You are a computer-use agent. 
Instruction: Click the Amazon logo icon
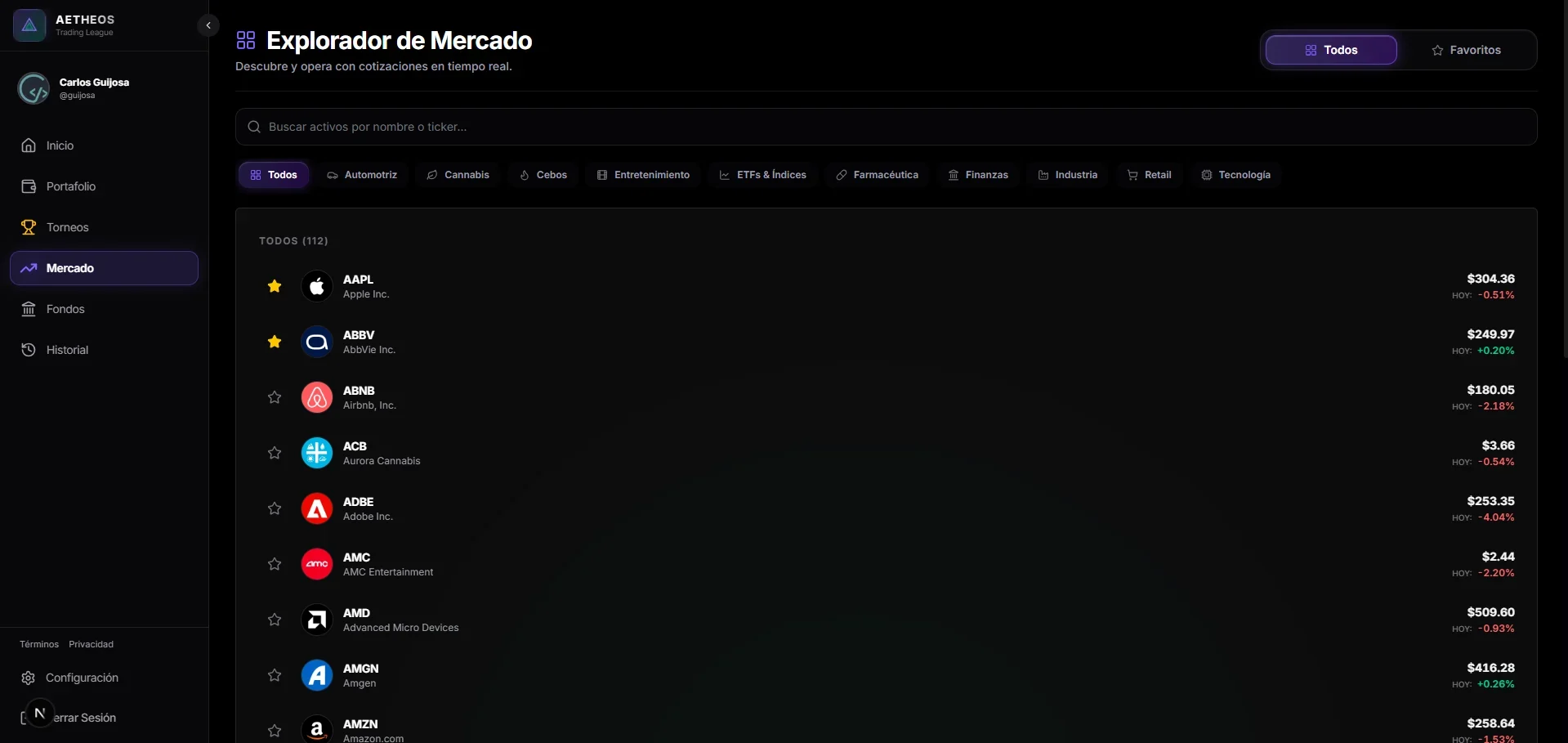[317, 729]
